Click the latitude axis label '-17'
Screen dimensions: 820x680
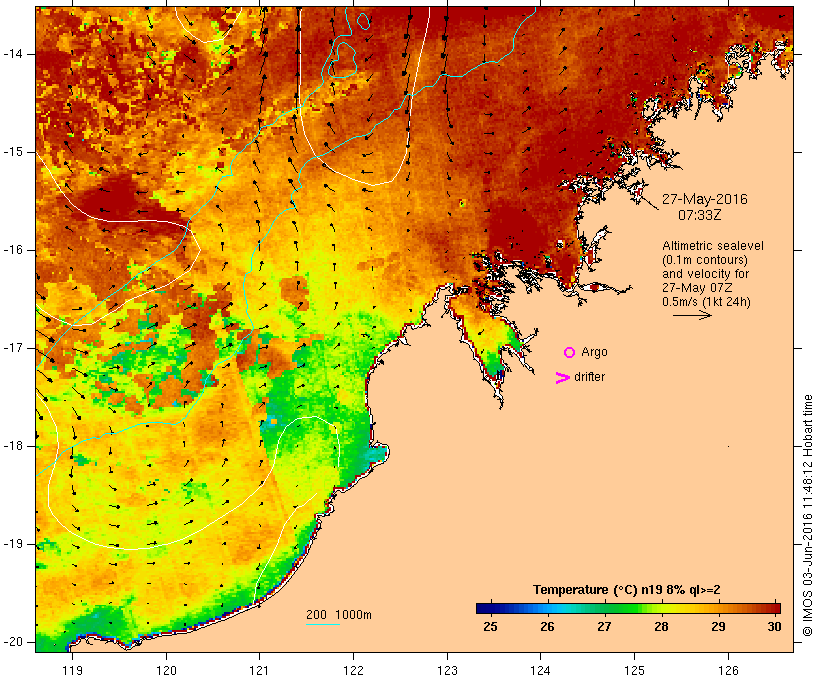13,348
